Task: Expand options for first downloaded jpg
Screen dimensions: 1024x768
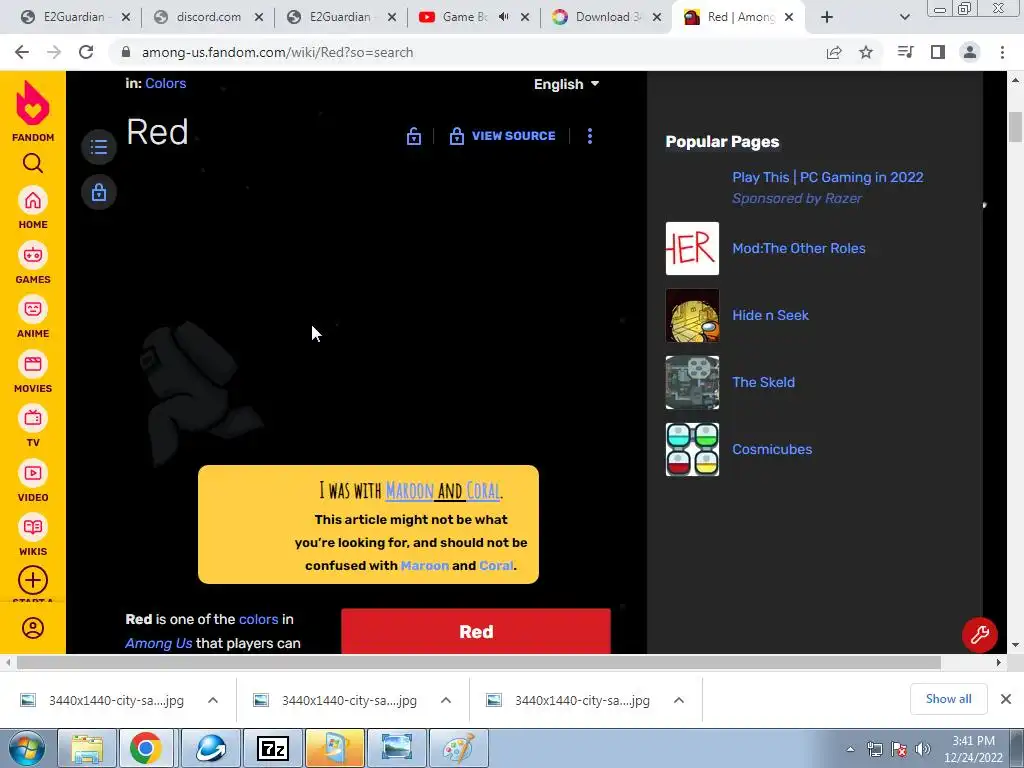Action: click(213, 700)
